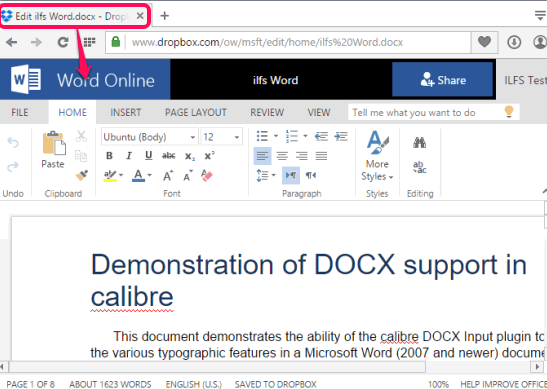Toggle Italic formatting
Viewport: 547px width, 389px height.
click(x=129, y=156)
